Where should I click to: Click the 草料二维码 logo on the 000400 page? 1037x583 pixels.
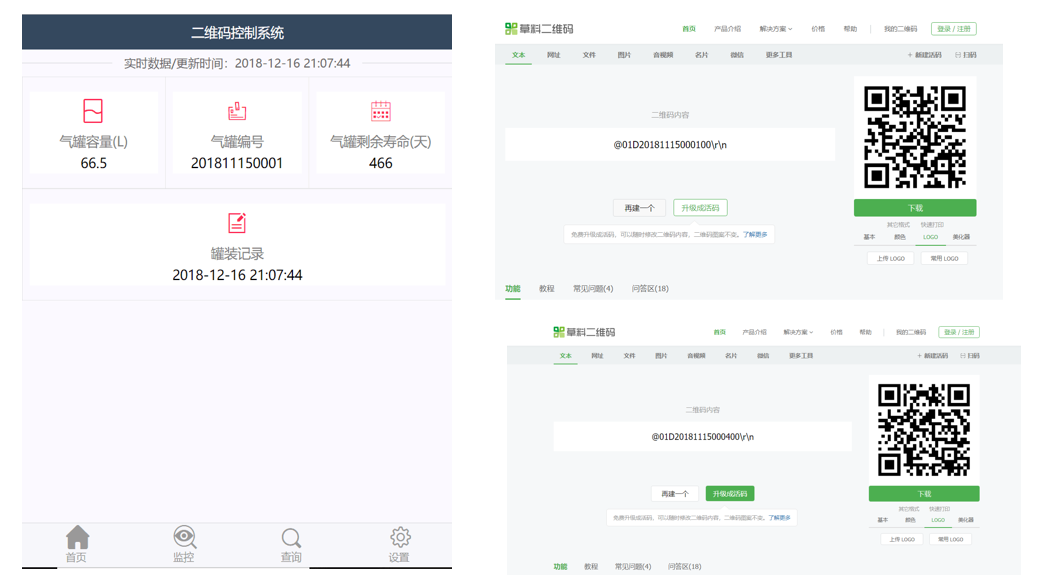pos(584,332)
